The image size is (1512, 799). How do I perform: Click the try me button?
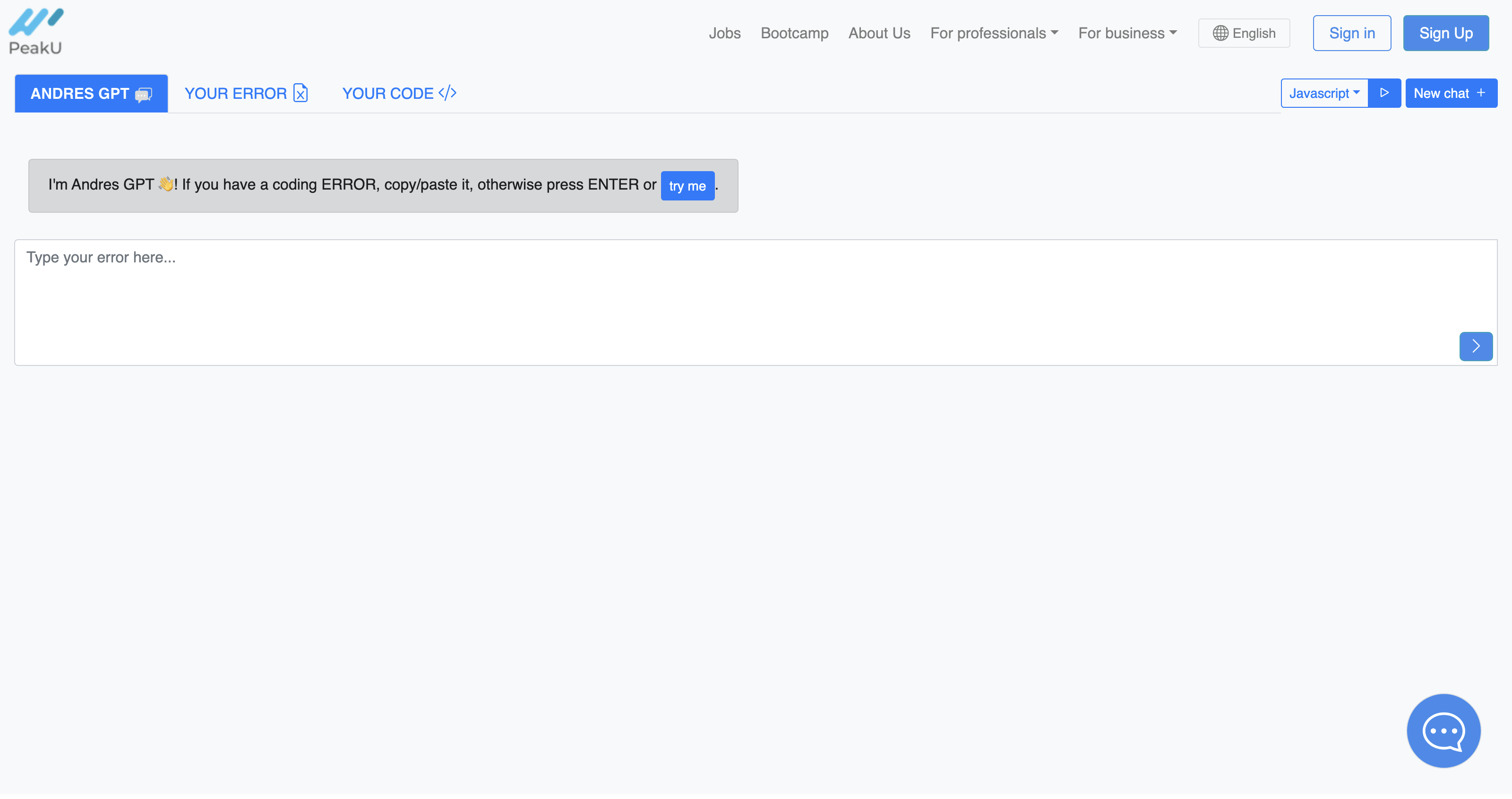687,186
